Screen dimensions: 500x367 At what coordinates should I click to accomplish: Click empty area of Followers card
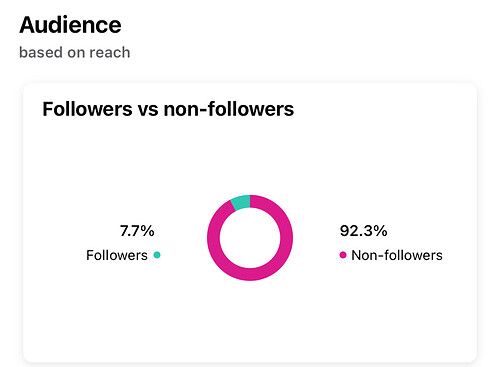[x=250, y=320]
